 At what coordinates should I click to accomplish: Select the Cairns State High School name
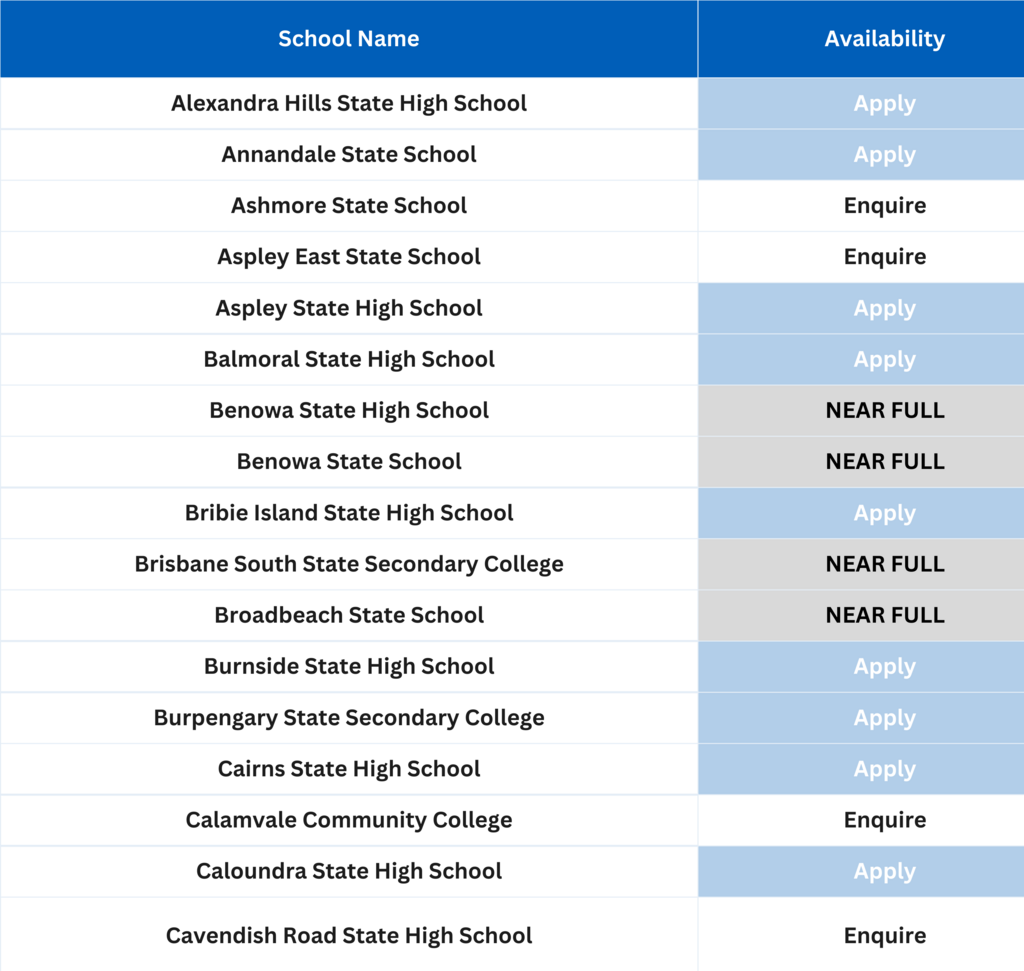[349, 769]
